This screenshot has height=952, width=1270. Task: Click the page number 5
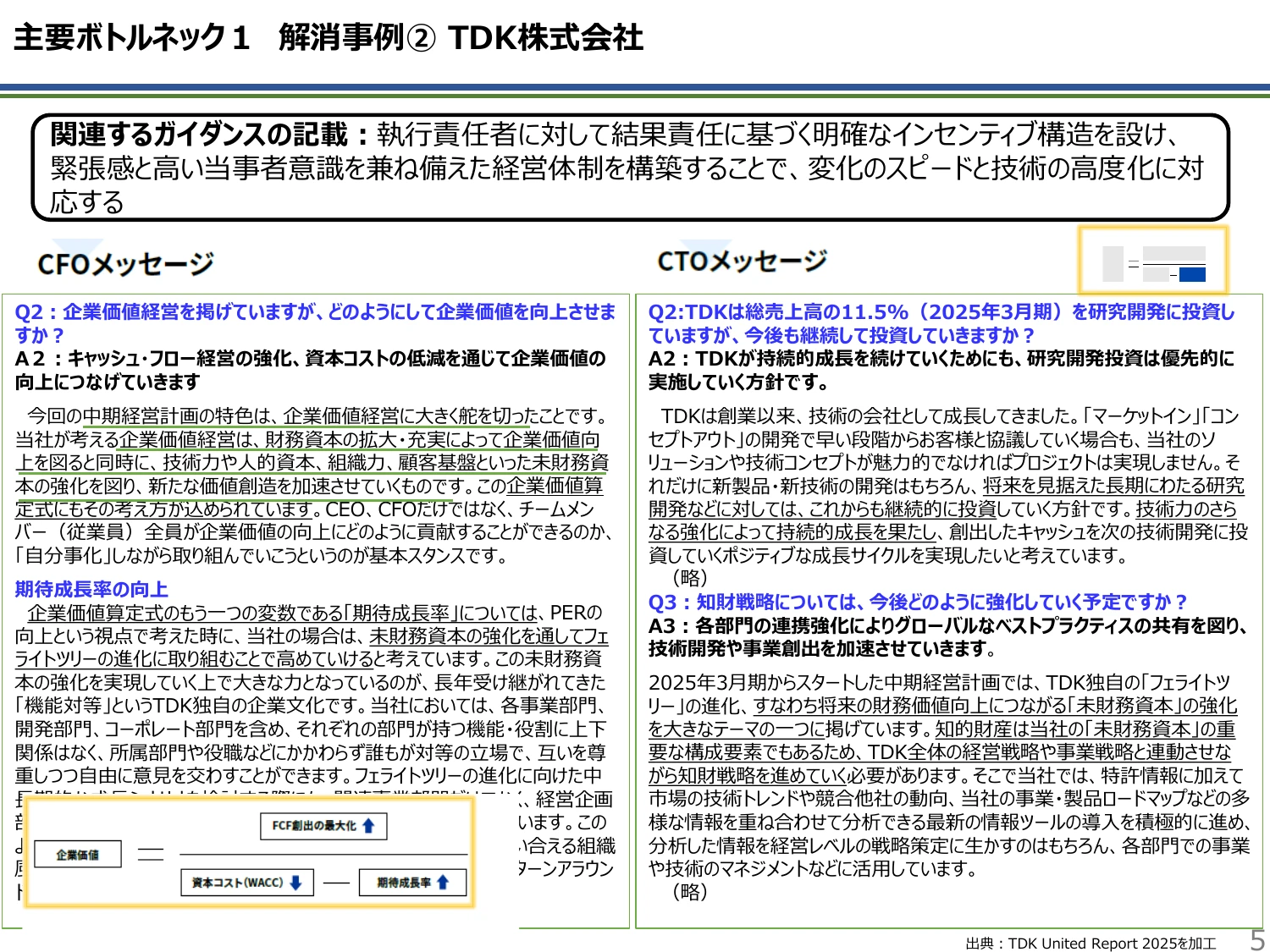pos(1256,940)
